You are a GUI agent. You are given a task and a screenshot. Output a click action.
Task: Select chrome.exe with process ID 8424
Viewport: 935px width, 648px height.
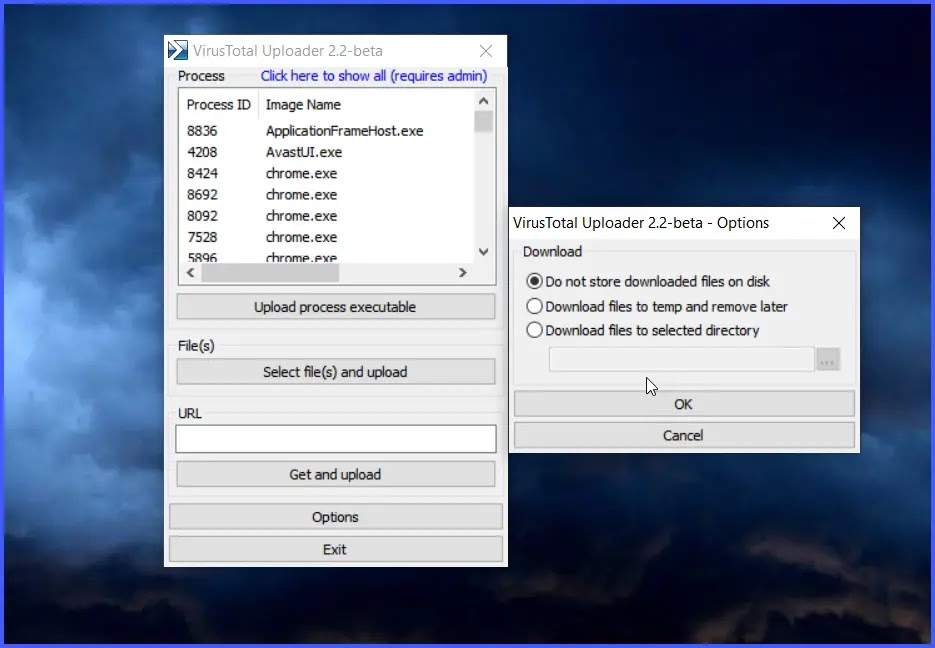click(x=327, y=173)
